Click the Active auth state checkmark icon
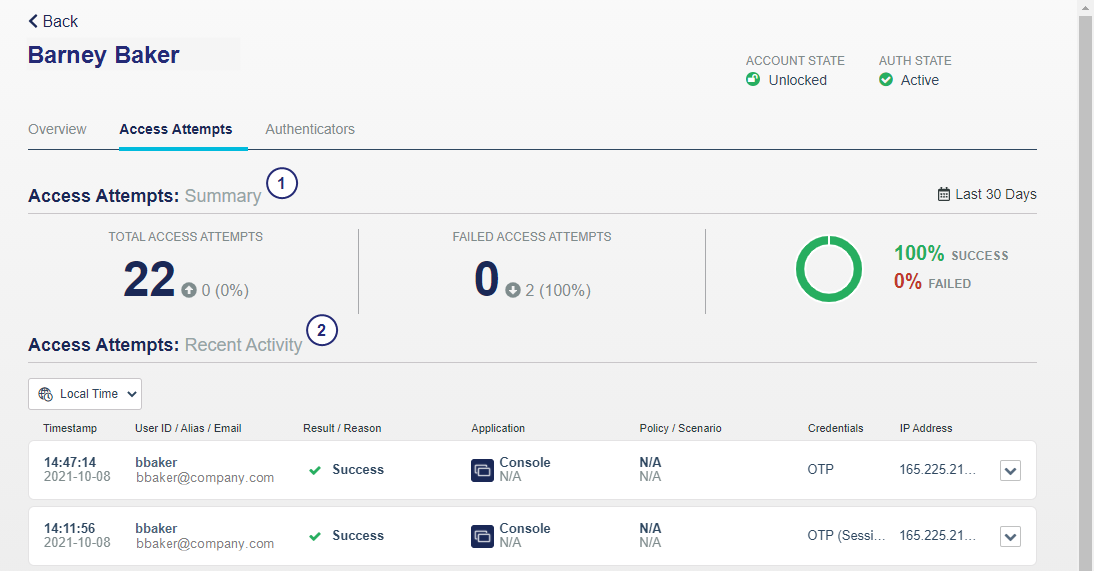Screen dimensions: 1094x571 point(886,80)
